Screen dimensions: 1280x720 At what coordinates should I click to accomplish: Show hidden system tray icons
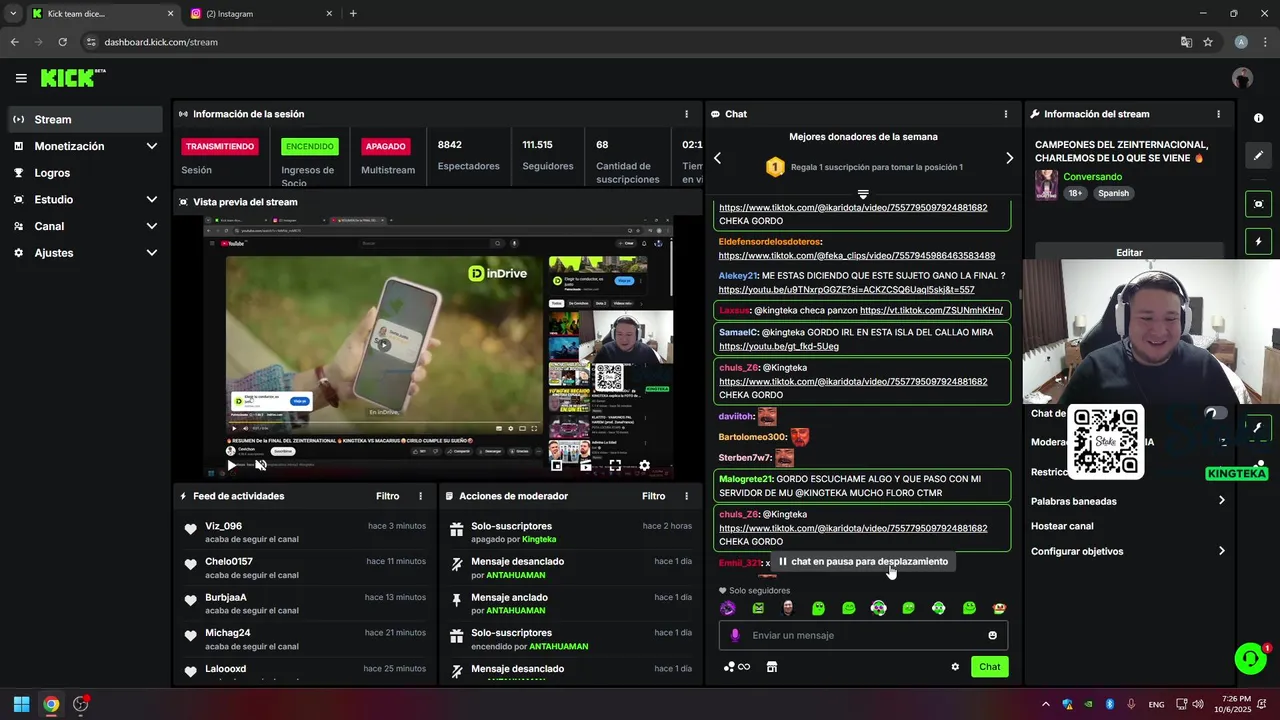pos(1046,704)
